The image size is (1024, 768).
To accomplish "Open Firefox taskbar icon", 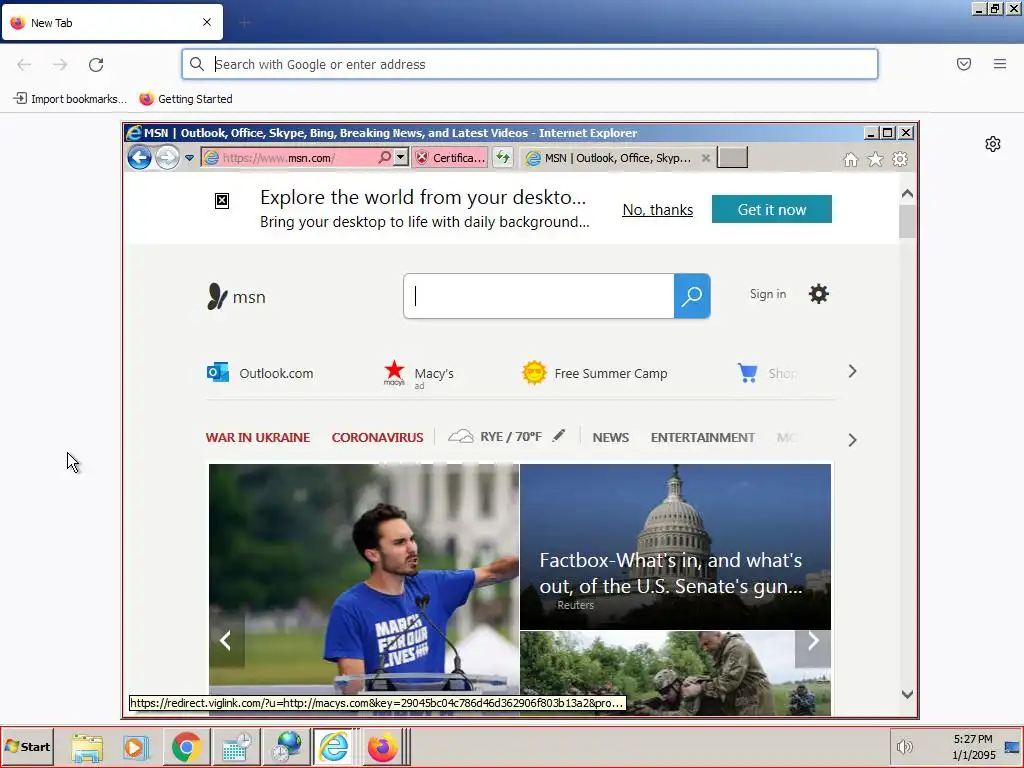I will [382, 746].
